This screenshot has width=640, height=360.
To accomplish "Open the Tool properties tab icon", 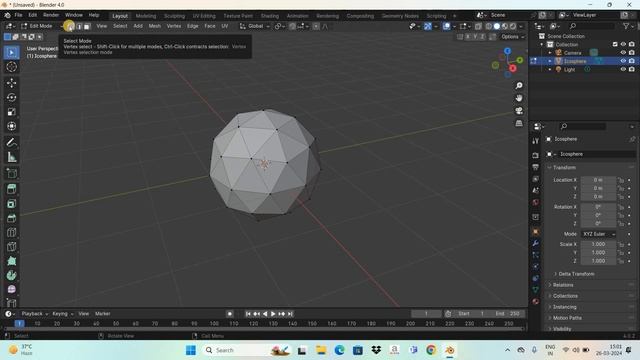I will click(536, 141).
